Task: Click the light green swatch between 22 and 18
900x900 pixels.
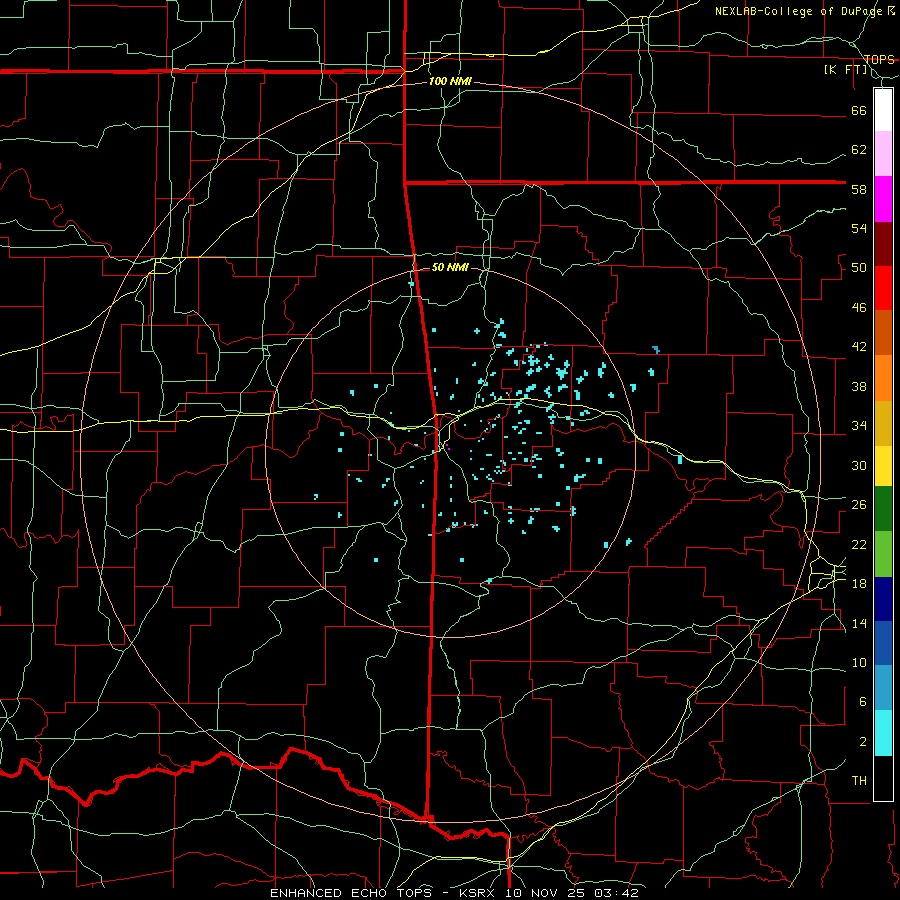Action: (x=883, y=554)
